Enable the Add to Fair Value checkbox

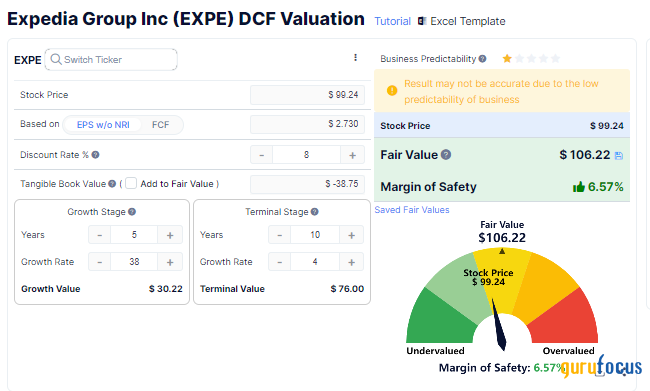point(131,183)
